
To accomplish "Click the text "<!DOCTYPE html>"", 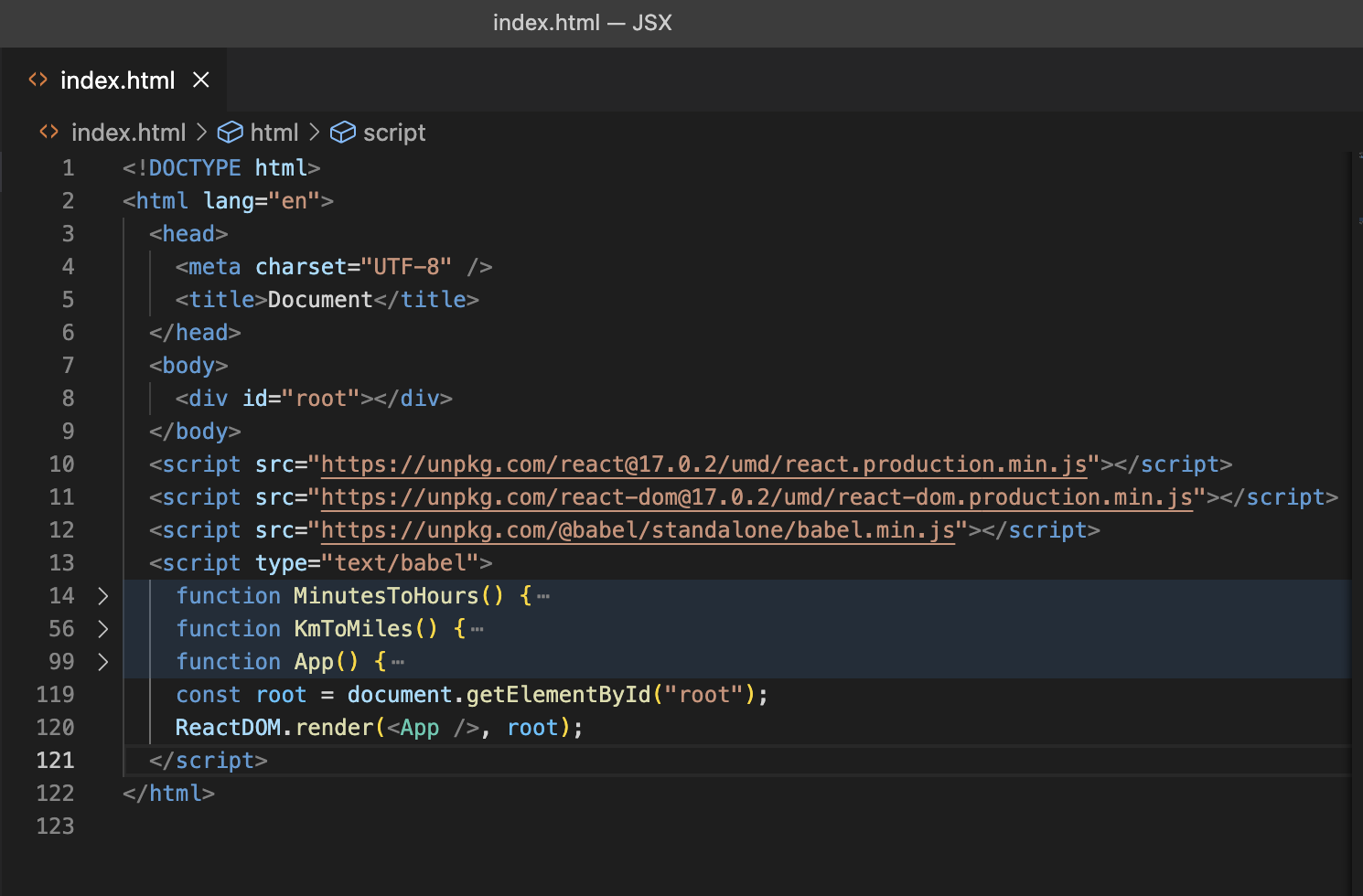I will tap(221, 168).
